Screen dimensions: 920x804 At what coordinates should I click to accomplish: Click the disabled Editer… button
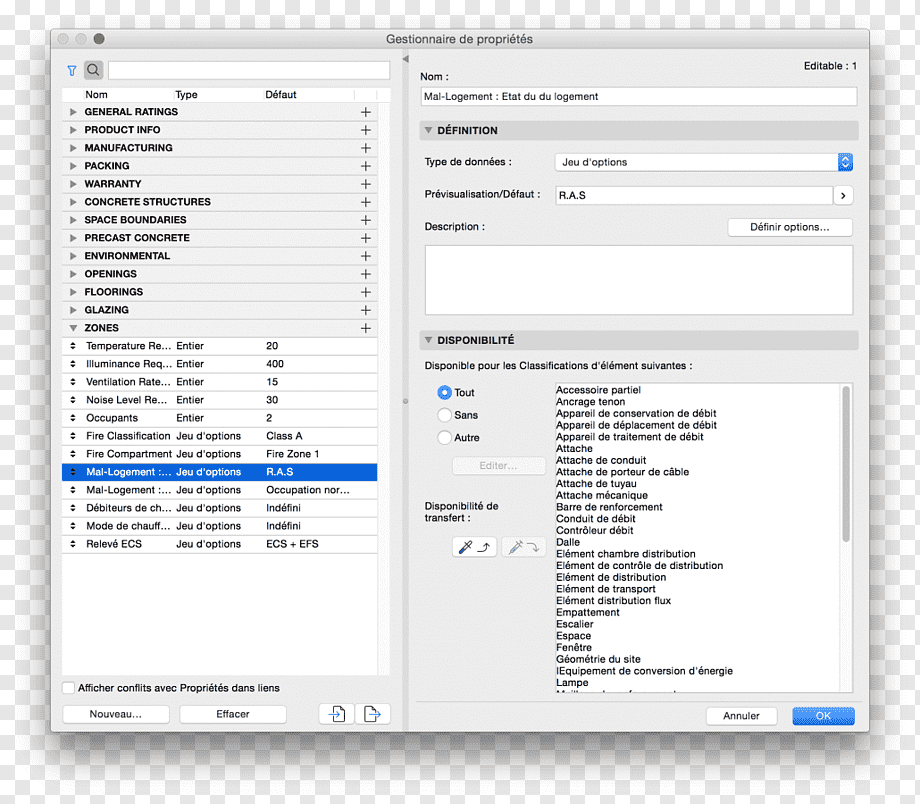coord(498,466)
